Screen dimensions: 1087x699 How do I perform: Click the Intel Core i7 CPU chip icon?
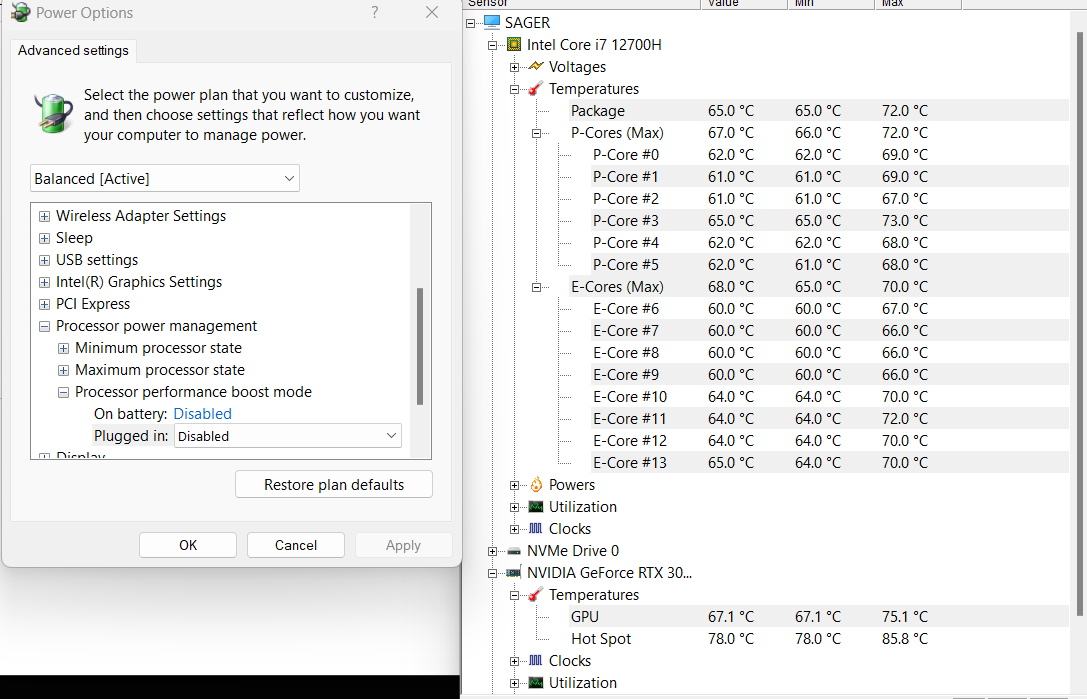coord(514,44)
